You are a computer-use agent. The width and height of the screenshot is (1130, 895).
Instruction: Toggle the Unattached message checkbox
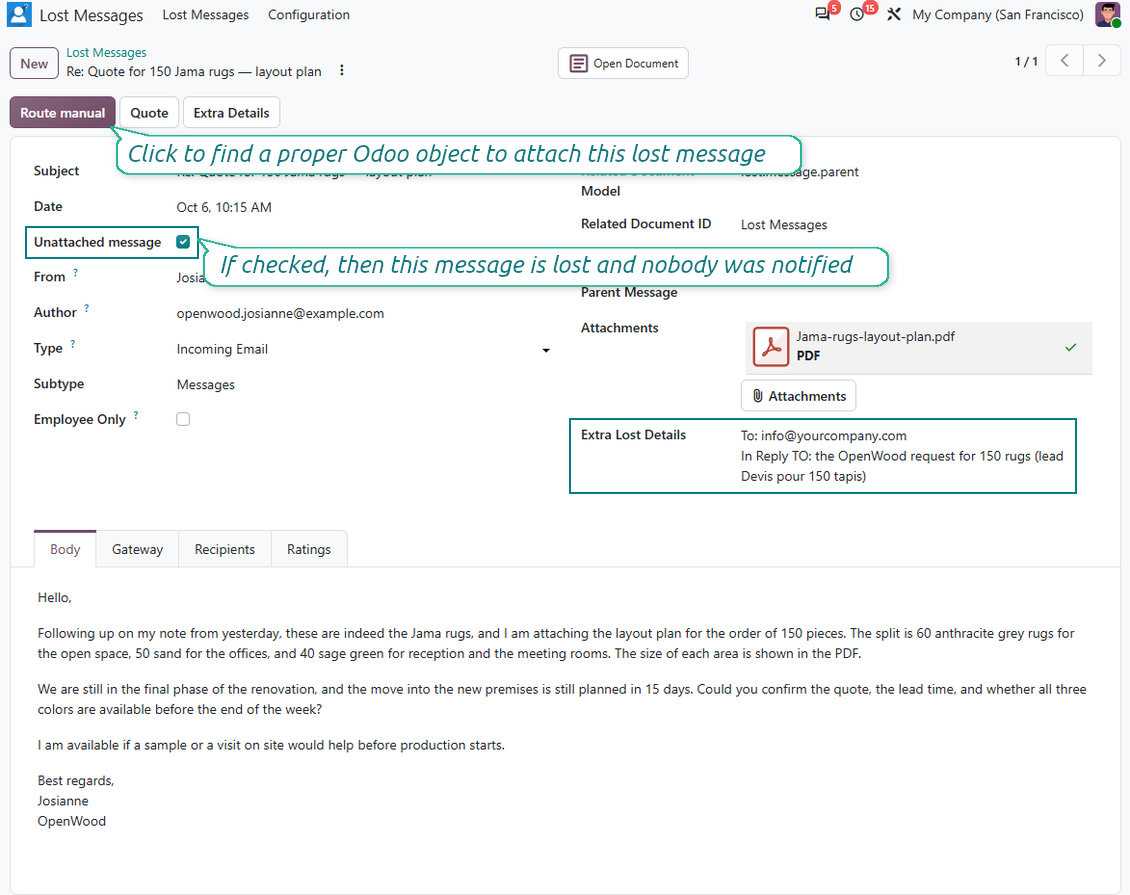click(x=183, y=242)
